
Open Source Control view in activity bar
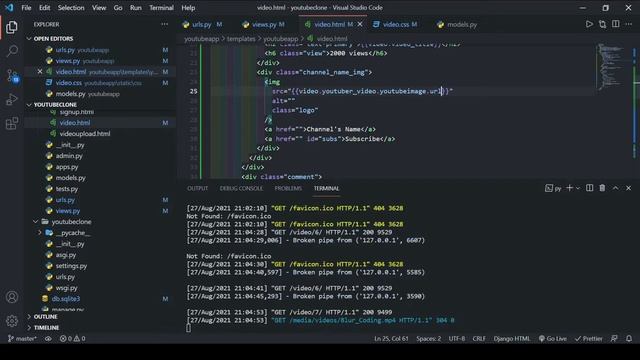click(x=12, y=76)
